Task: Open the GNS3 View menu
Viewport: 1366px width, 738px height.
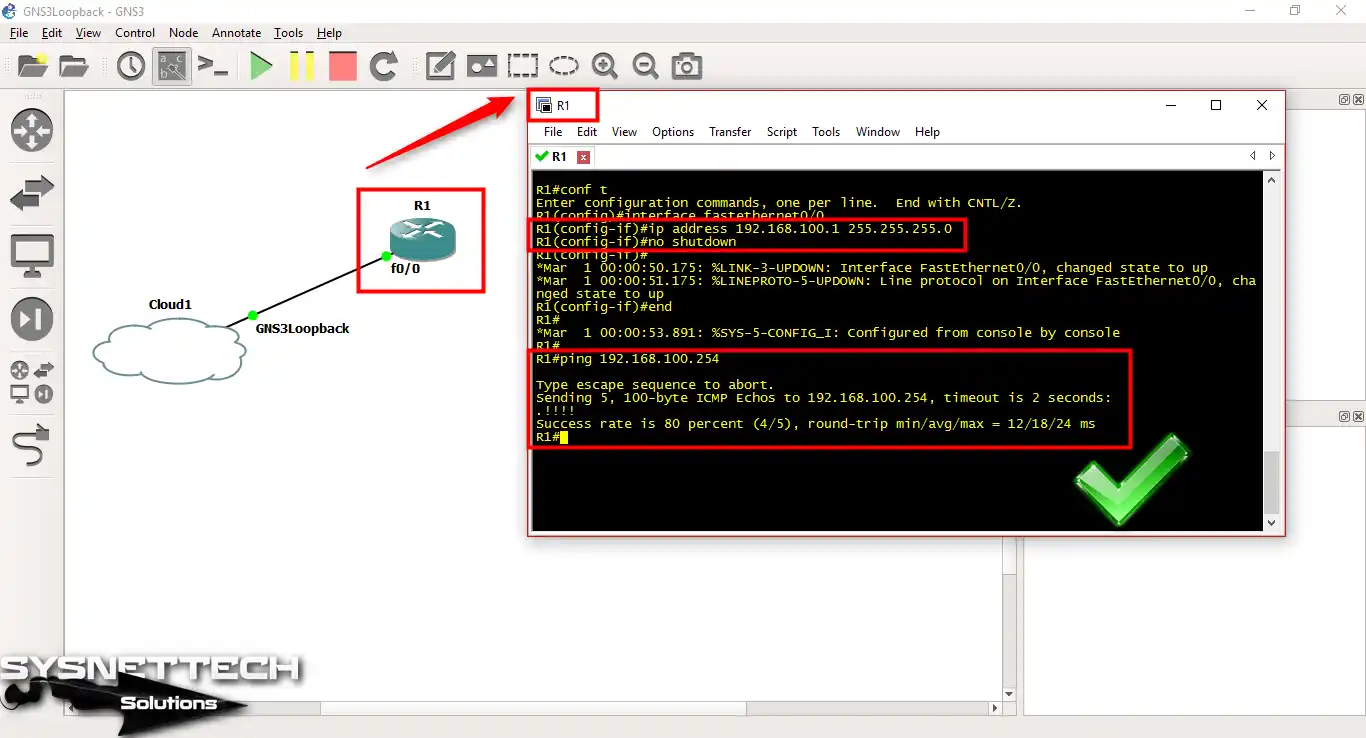Action: click(88, 33)
